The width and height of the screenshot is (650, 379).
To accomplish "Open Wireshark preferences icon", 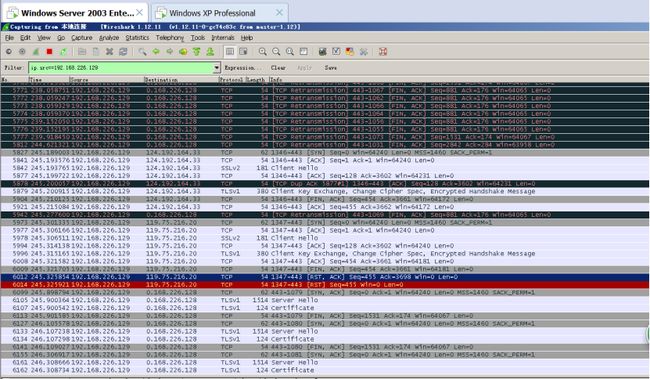I will tap(364, 52).
